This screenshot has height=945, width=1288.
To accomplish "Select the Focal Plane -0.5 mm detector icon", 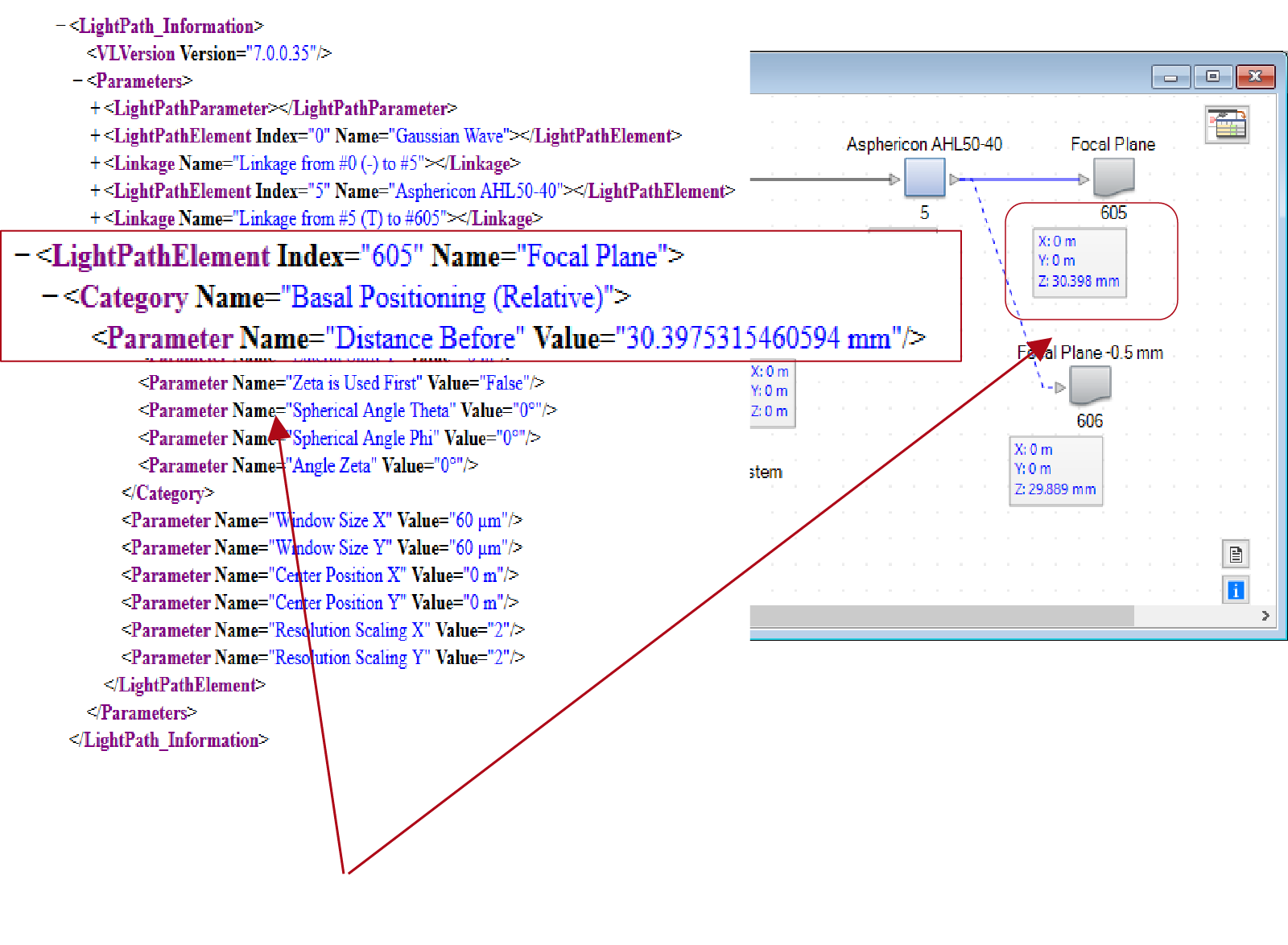I will 1090,386.
